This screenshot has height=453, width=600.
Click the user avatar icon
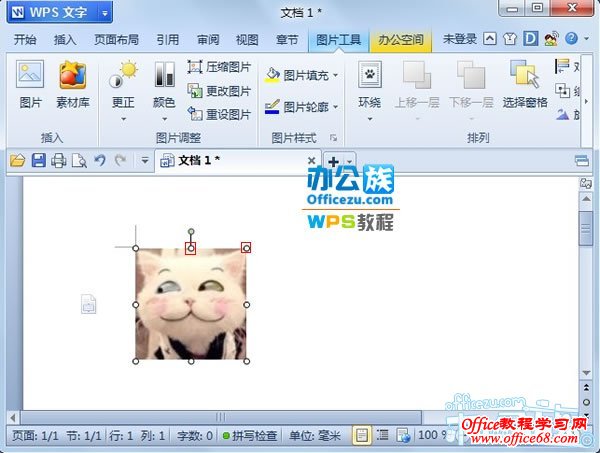click(x=551, y=39)
